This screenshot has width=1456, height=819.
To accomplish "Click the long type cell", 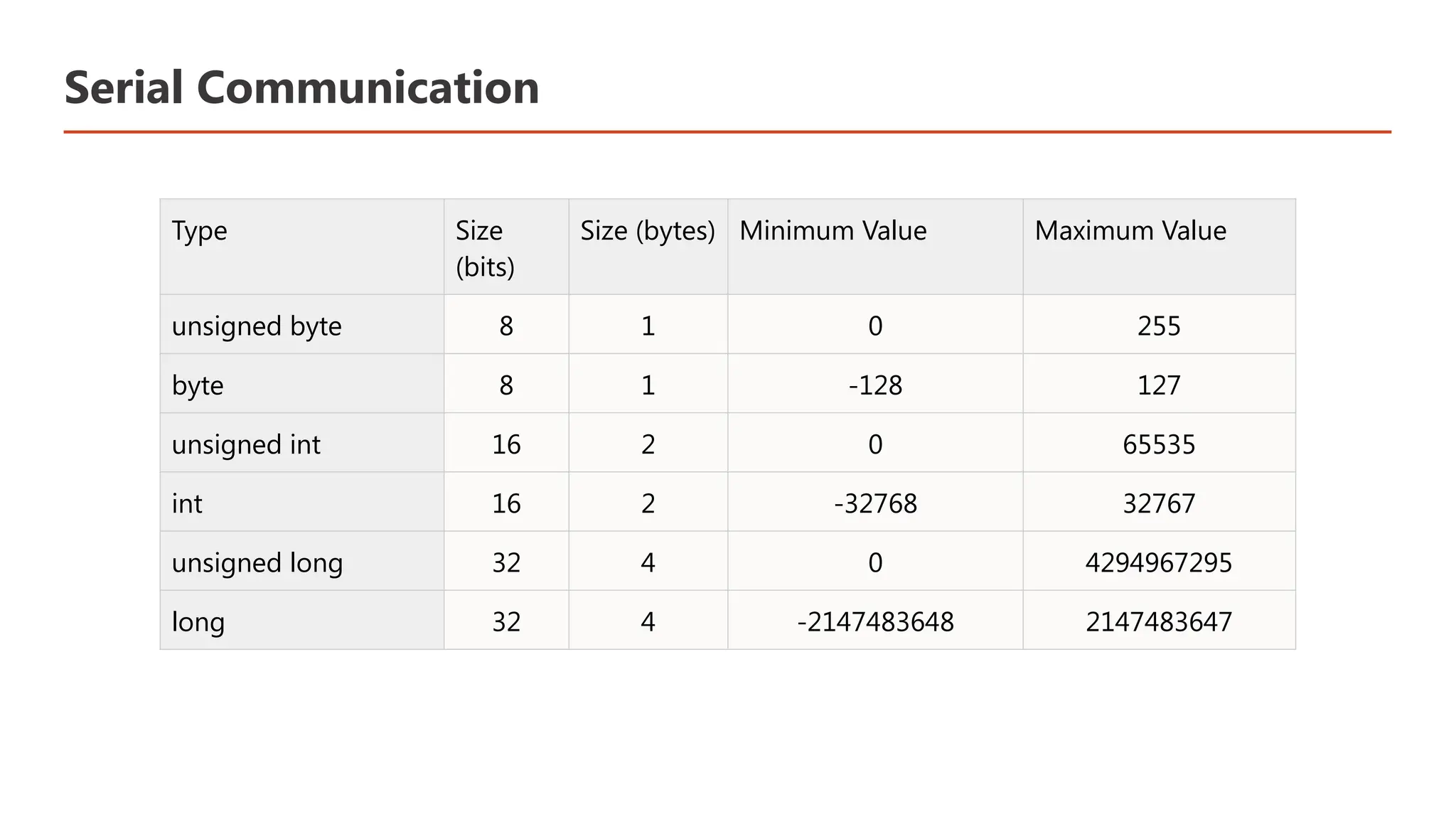I will click(302, 619).
